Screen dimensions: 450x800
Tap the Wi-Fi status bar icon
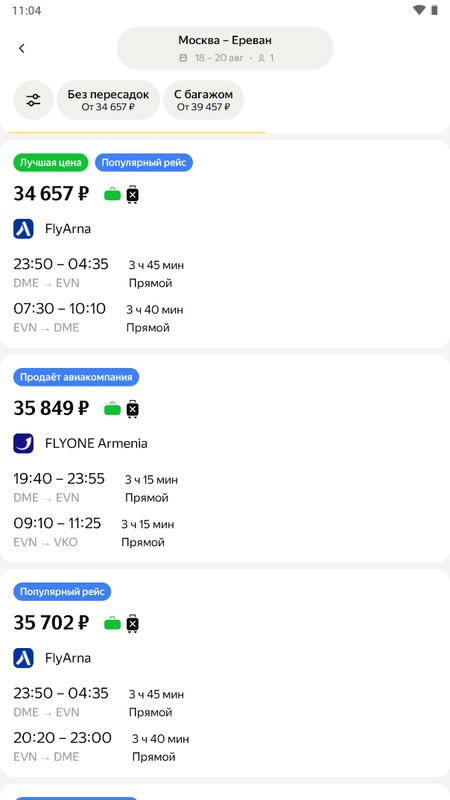tap(419, 10)
